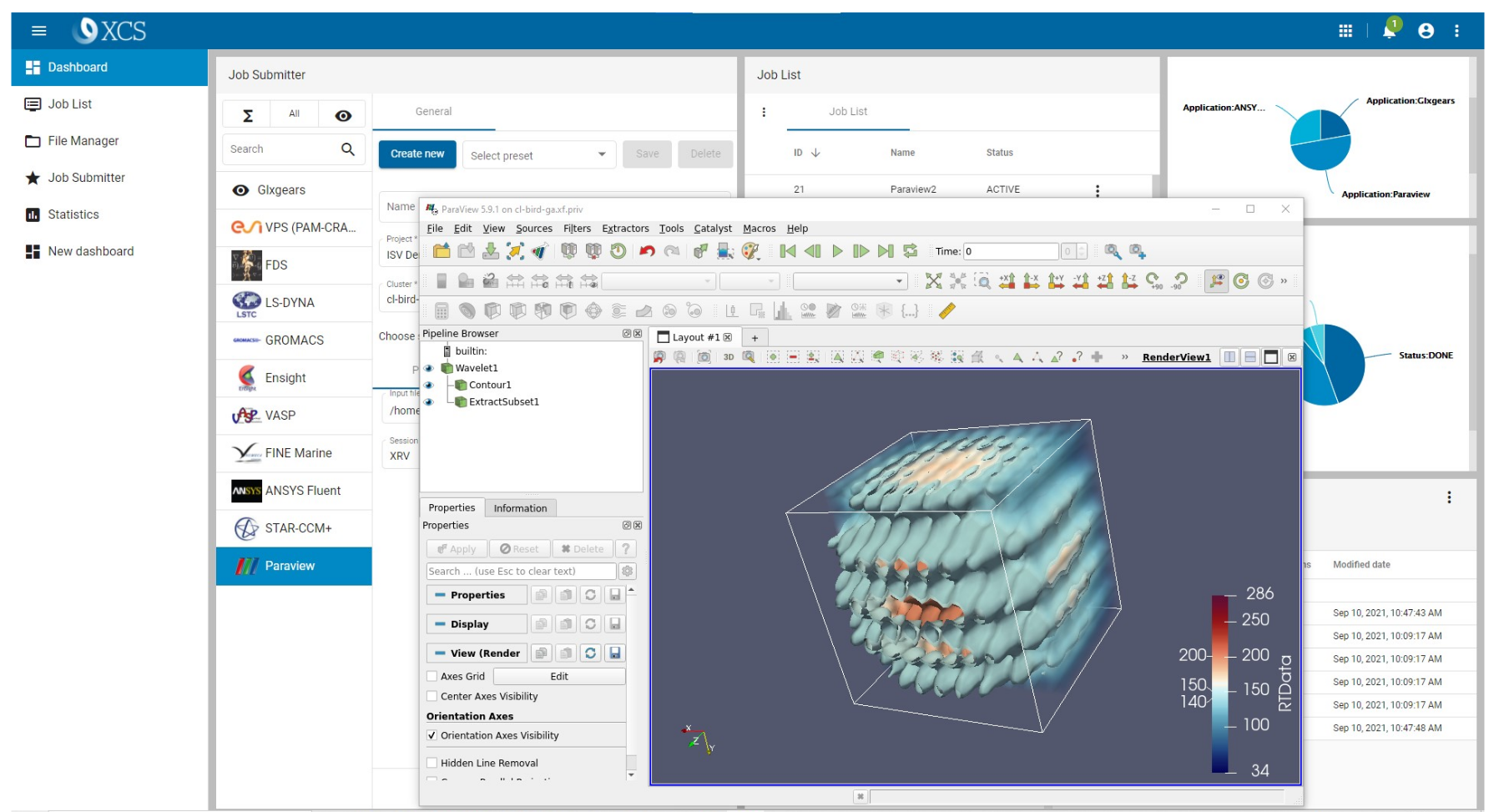Collapse the View (Render) section
The height and width of the screenshot is (812, 1489).
(477, 653)
